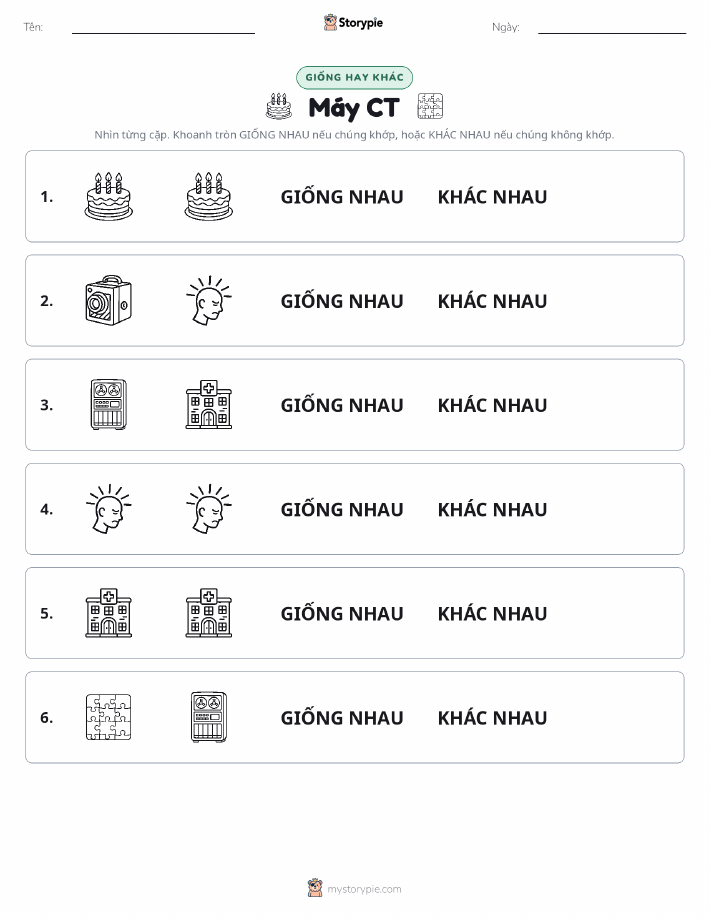Select GIỐNG NHAU for row 1

tap(342, 197)
